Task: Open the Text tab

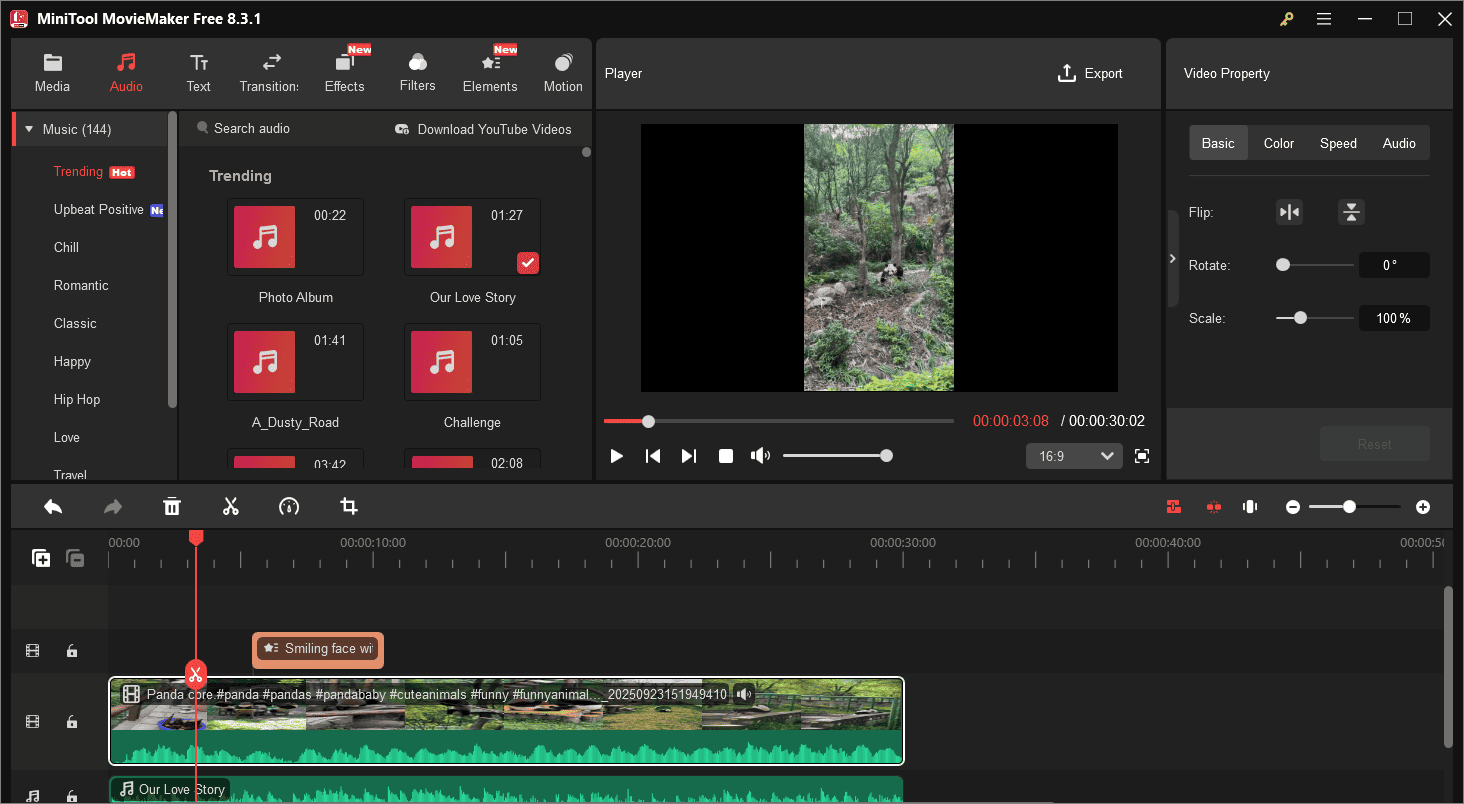Action: click(199, 73)
